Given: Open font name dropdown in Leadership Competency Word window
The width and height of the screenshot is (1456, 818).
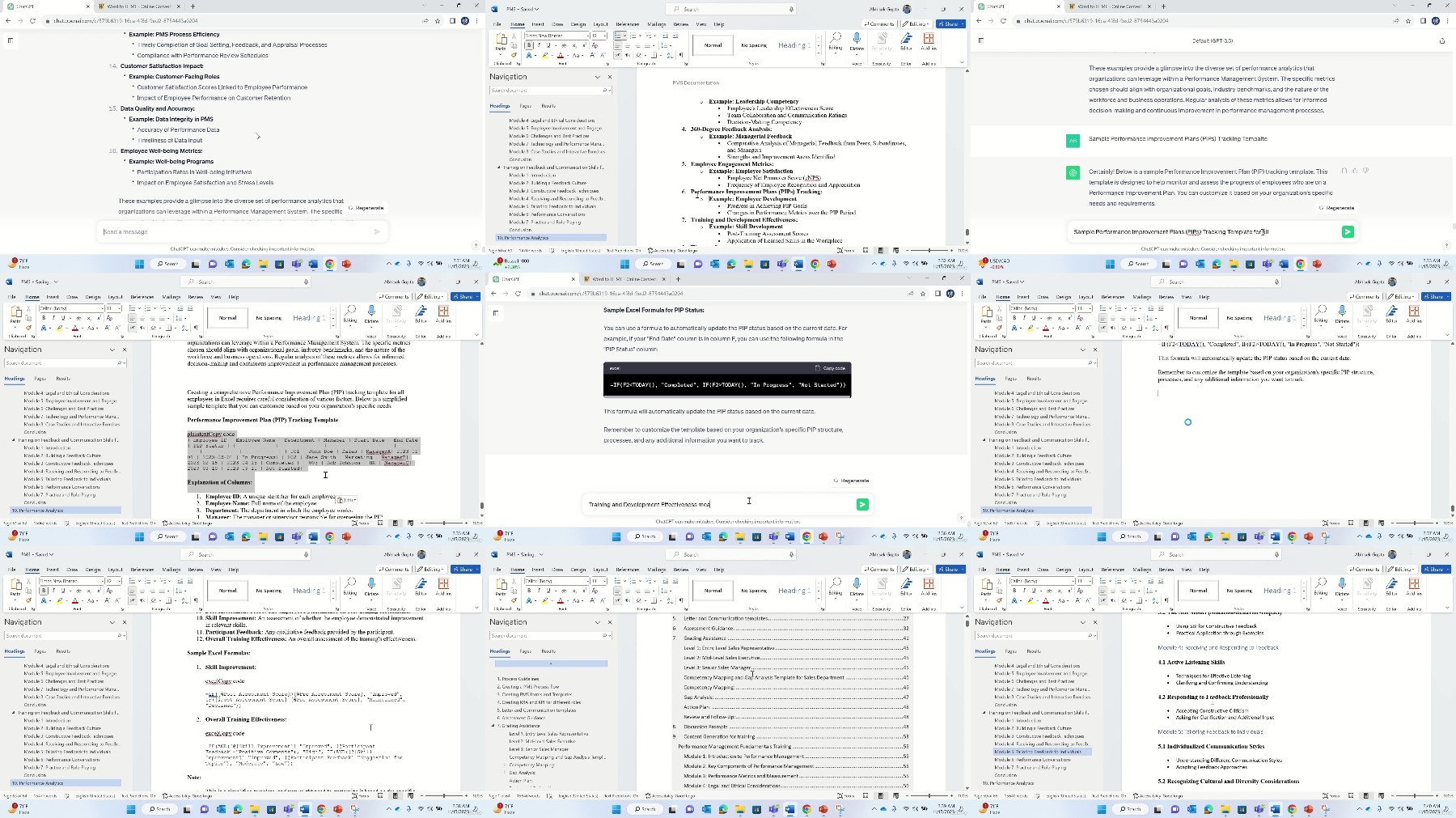Looking at the screenshot, I should (588, 36).
